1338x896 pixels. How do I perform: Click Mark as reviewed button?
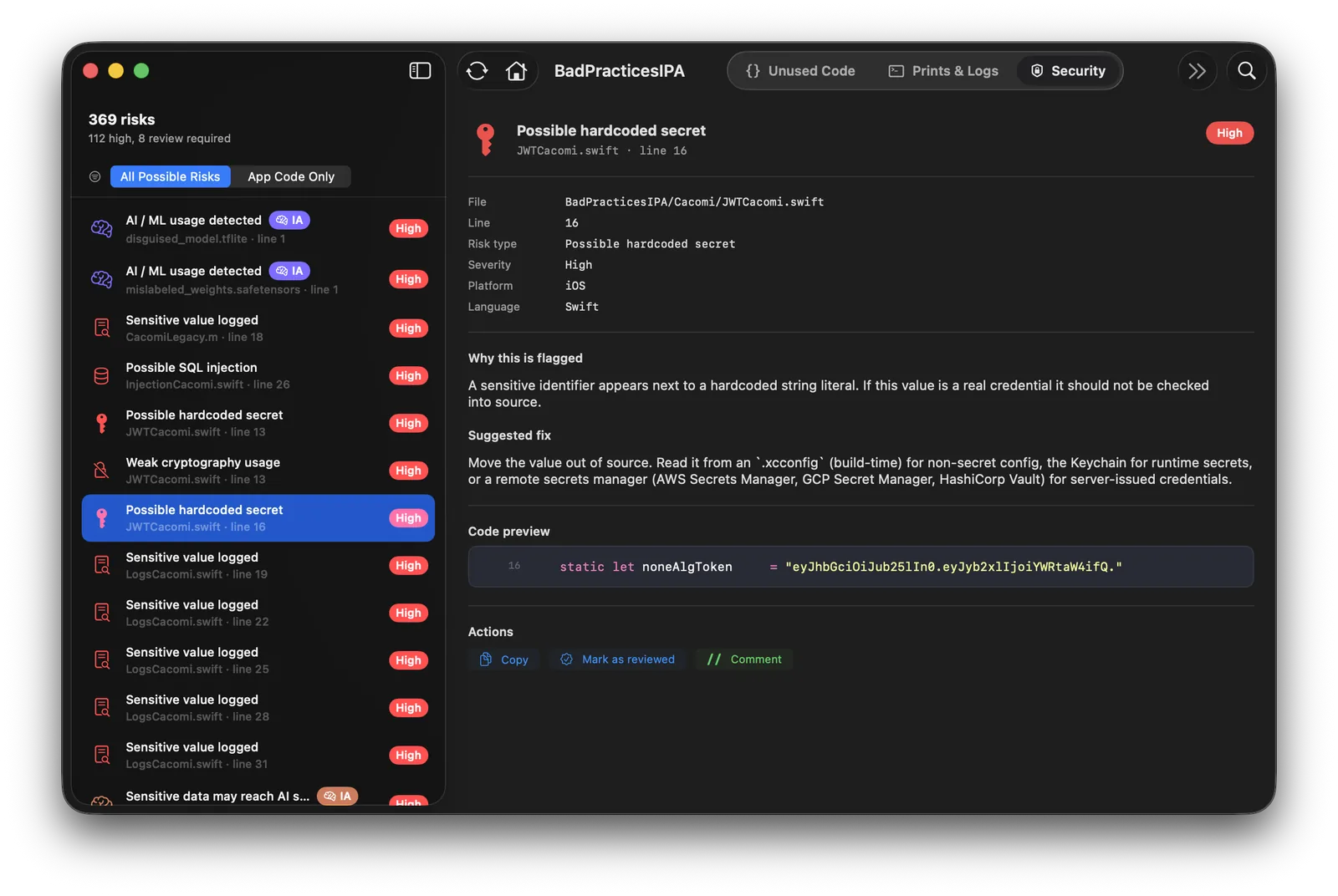pos(618,659)
